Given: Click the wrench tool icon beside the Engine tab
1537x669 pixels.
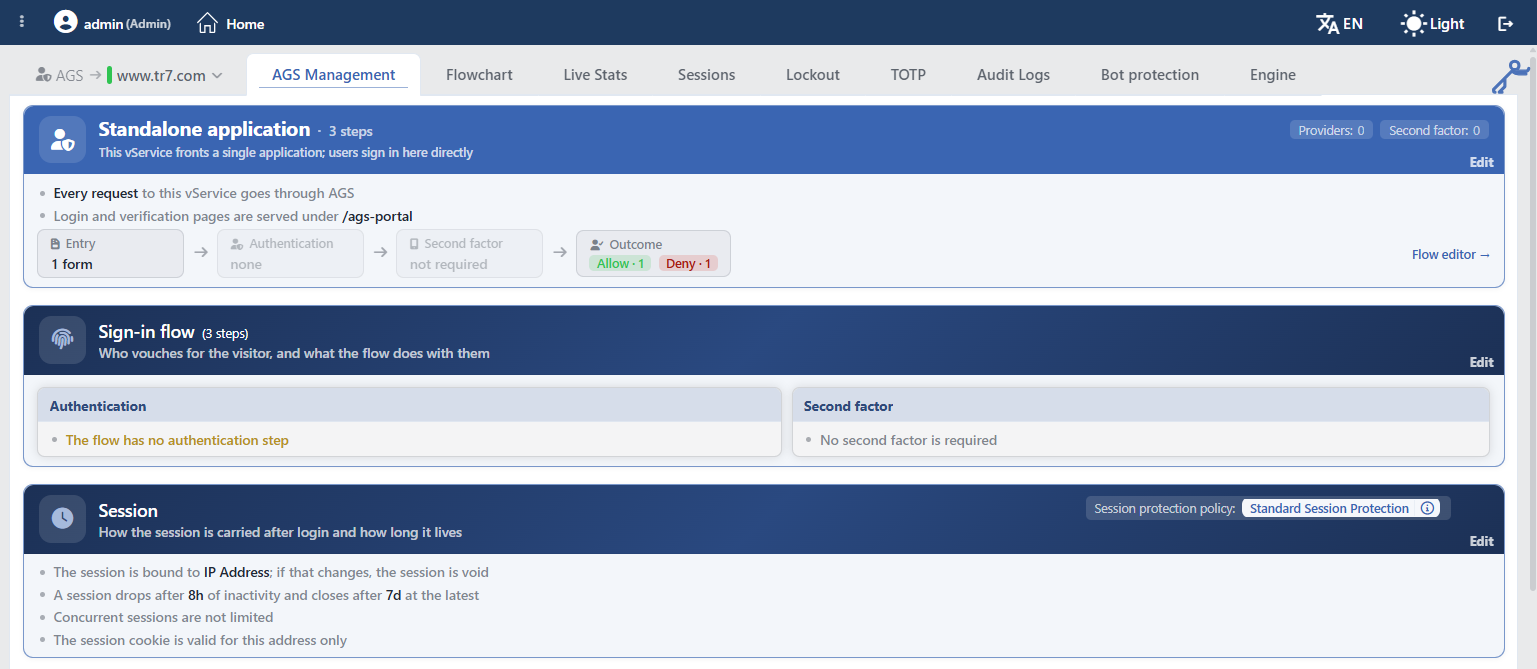Looking at the screenshot, I should click(x=1510, y=76).
